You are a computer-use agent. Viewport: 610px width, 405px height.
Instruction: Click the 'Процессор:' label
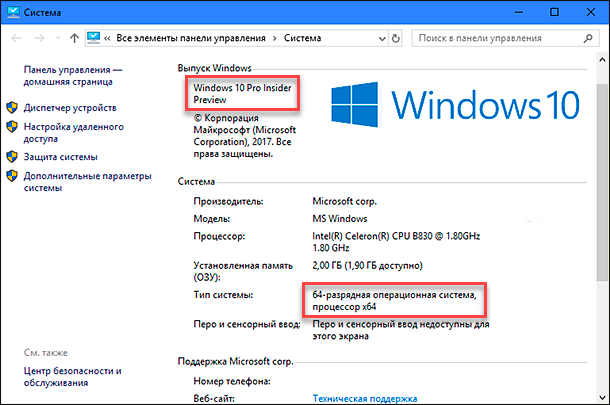tap(219, 236)
